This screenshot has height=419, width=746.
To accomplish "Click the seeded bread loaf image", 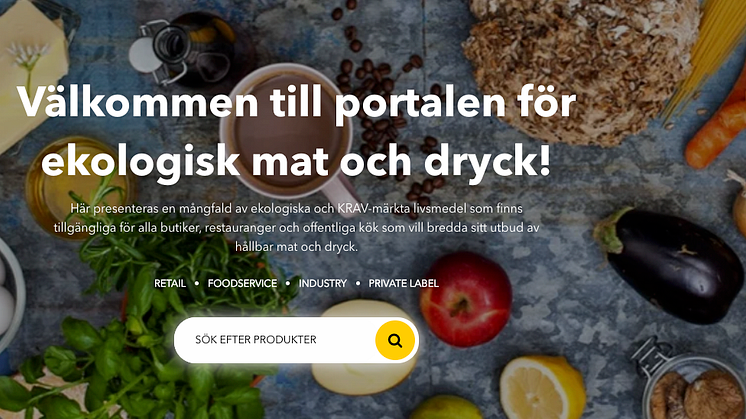I will [x=580, y=67].
